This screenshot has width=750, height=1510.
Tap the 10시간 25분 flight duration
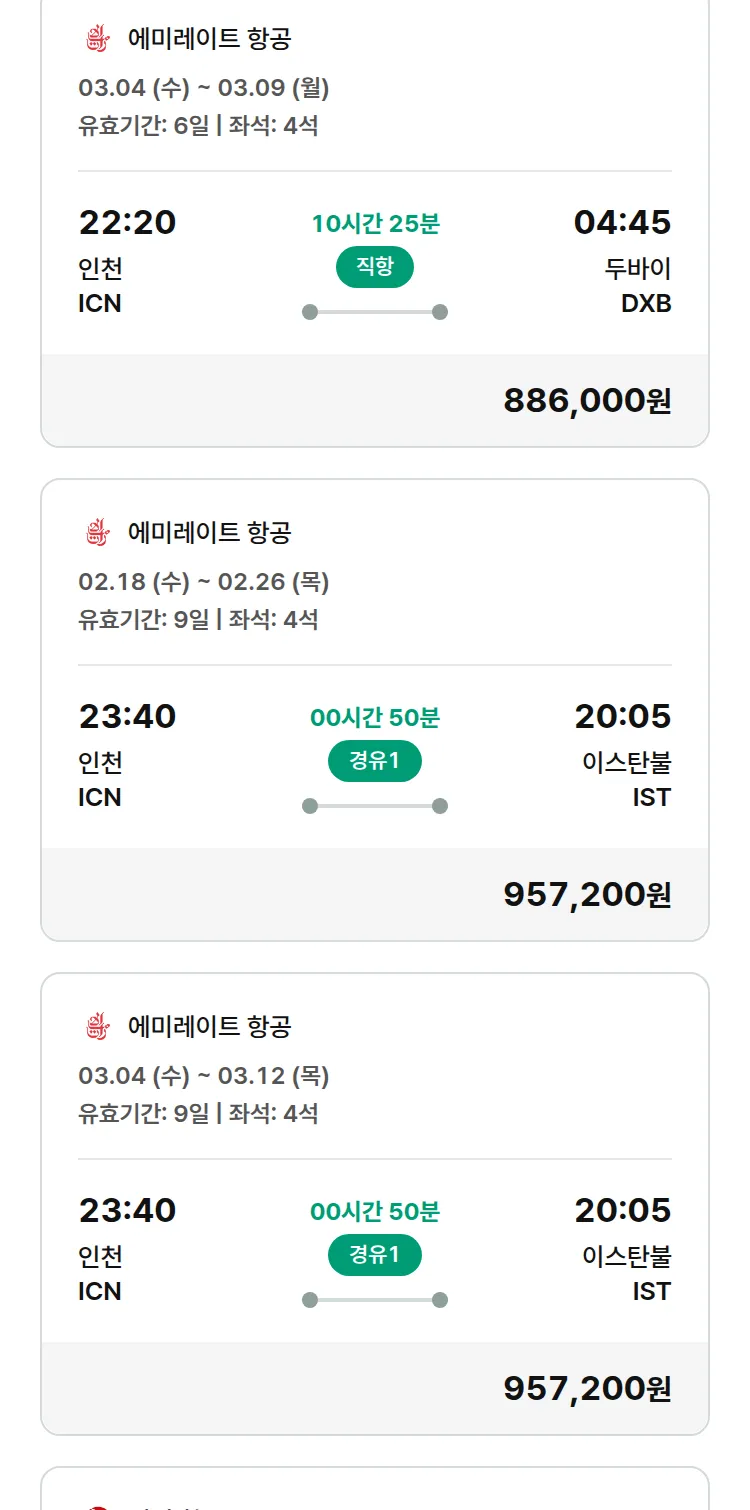coord(375,223)
